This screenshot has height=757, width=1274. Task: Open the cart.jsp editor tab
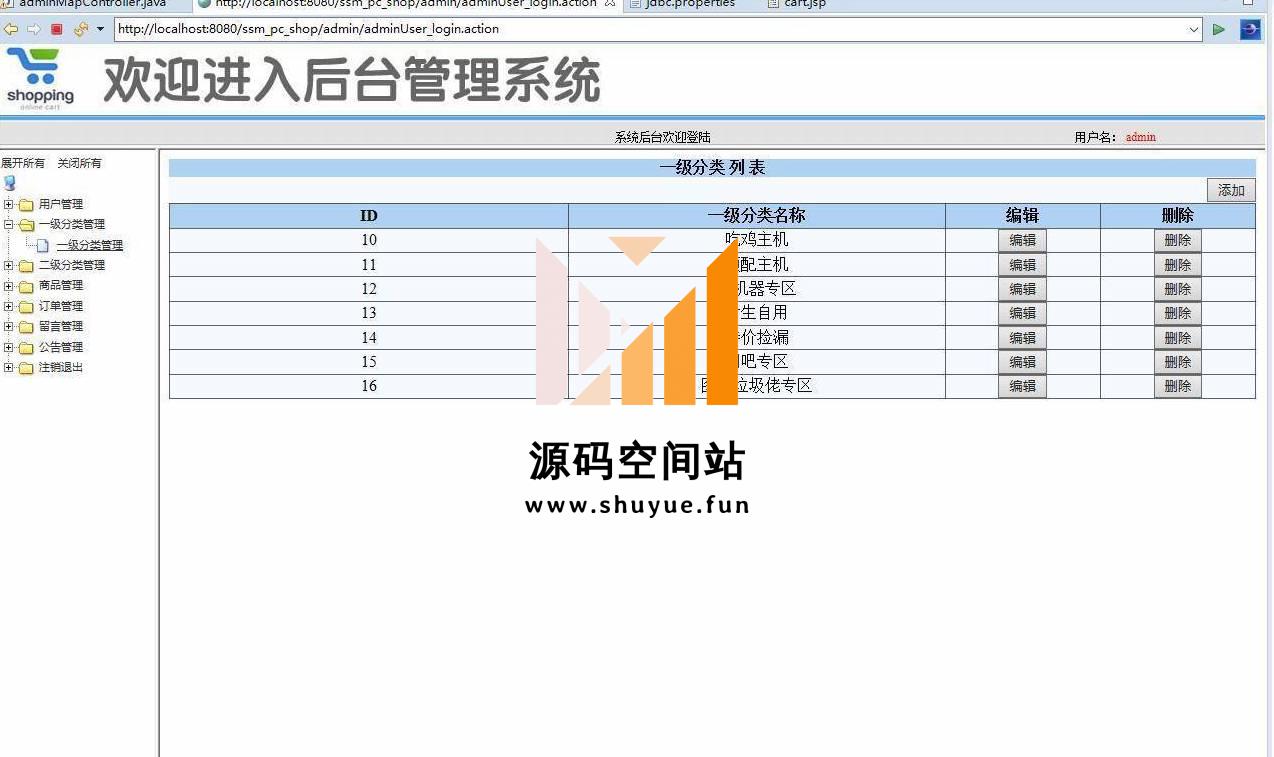(797, 4)
